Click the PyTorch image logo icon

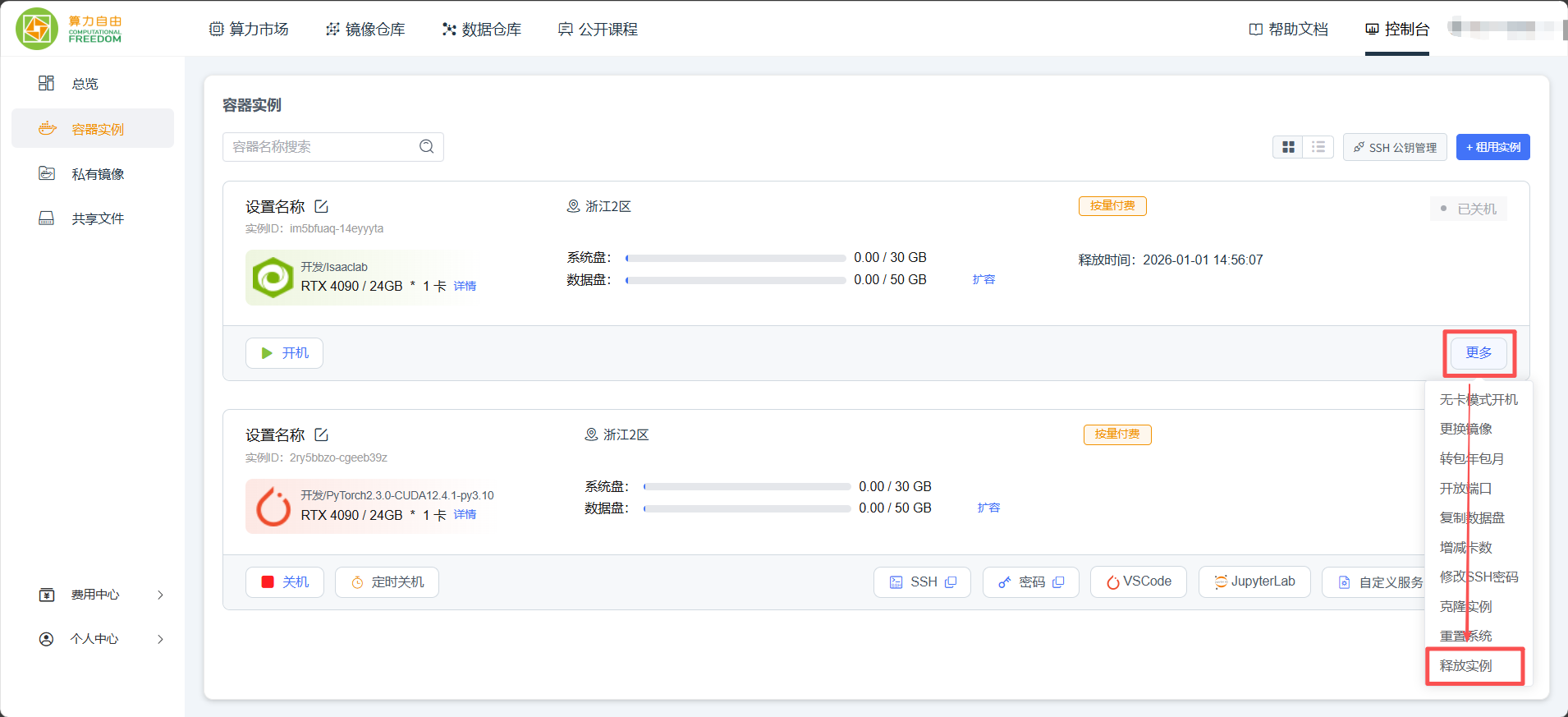point(273,506)
